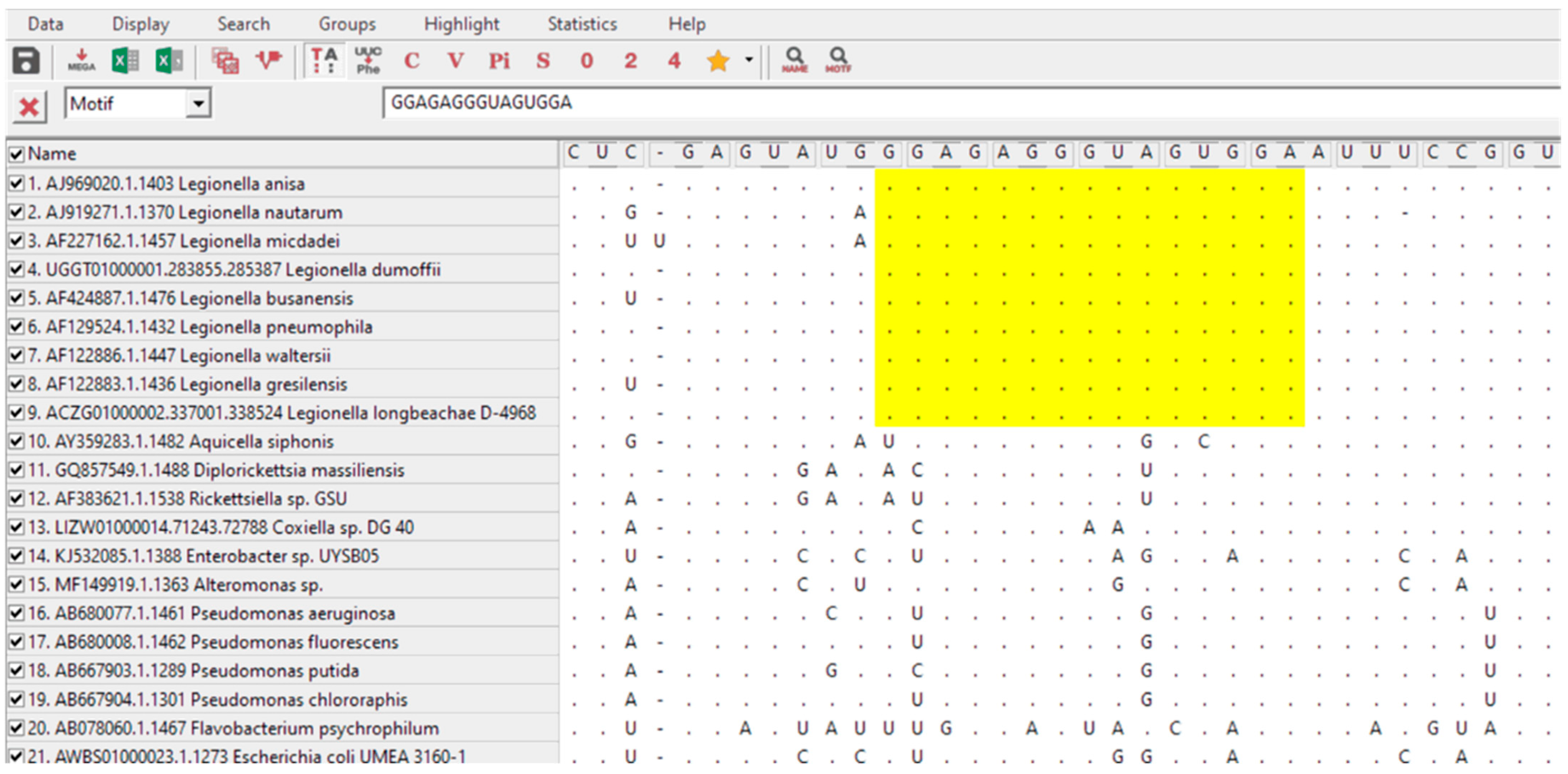The height and width of the screenshot is (774, 1568).
Task: Open the Motif search type dropdown
Action: pyautogui.click(x=198, y=104)
